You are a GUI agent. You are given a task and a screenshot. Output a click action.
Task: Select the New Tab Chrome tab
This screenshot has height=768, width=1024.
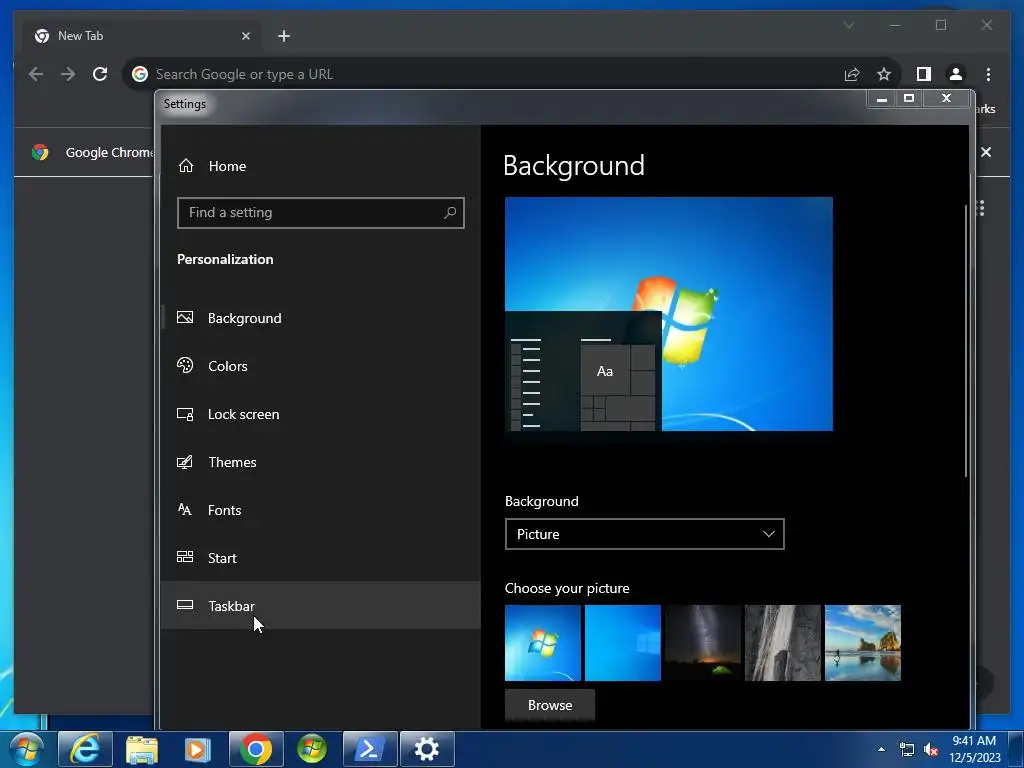click(142, 36)
